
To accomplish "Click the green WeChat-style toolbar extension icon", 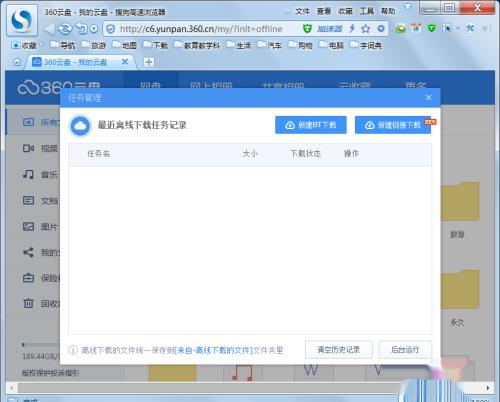I will (x=401, y=29).
